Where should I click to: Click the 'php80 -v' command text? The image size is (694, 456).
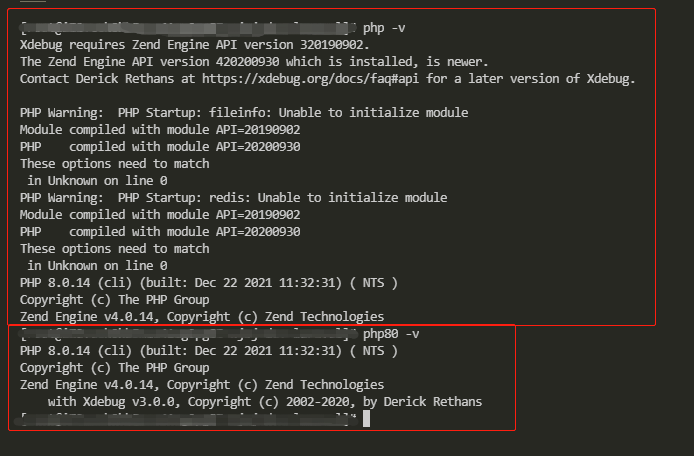391,334
